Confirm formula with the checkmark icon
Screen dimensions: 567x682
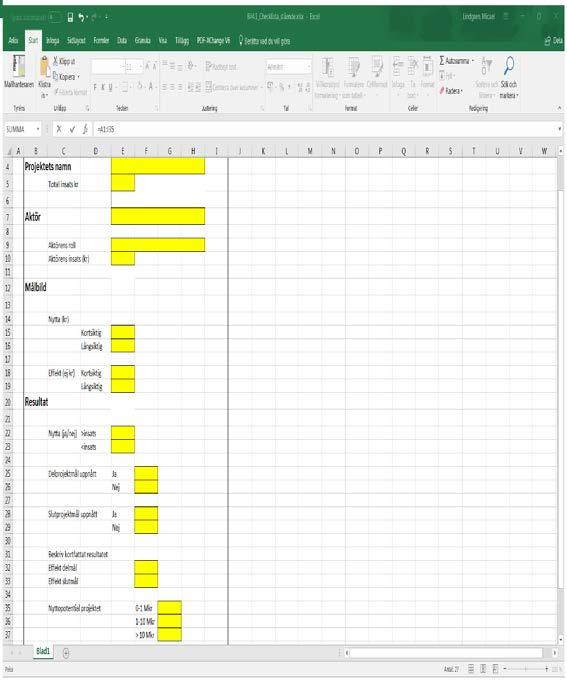tap(72, 129)
